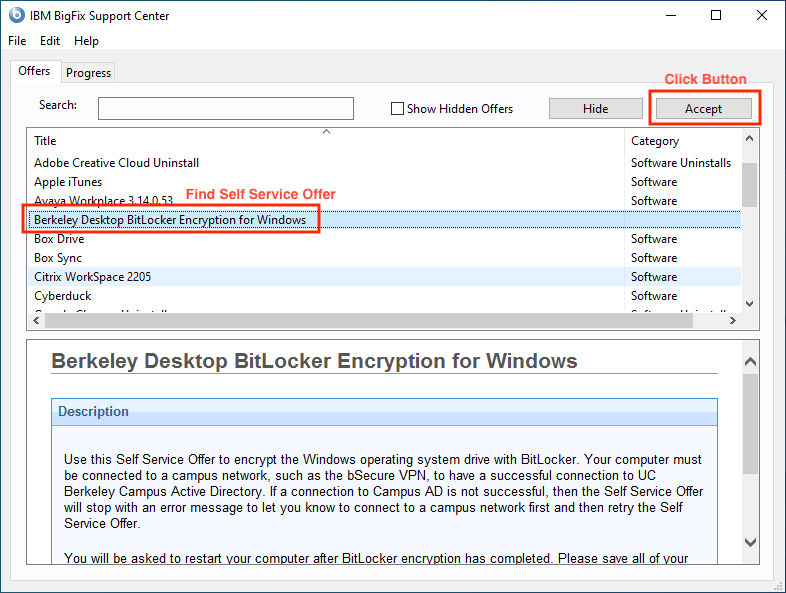Viewport: 786px width, 593px height.
Task: Open the File menu
Action: (x=17, y=41)
